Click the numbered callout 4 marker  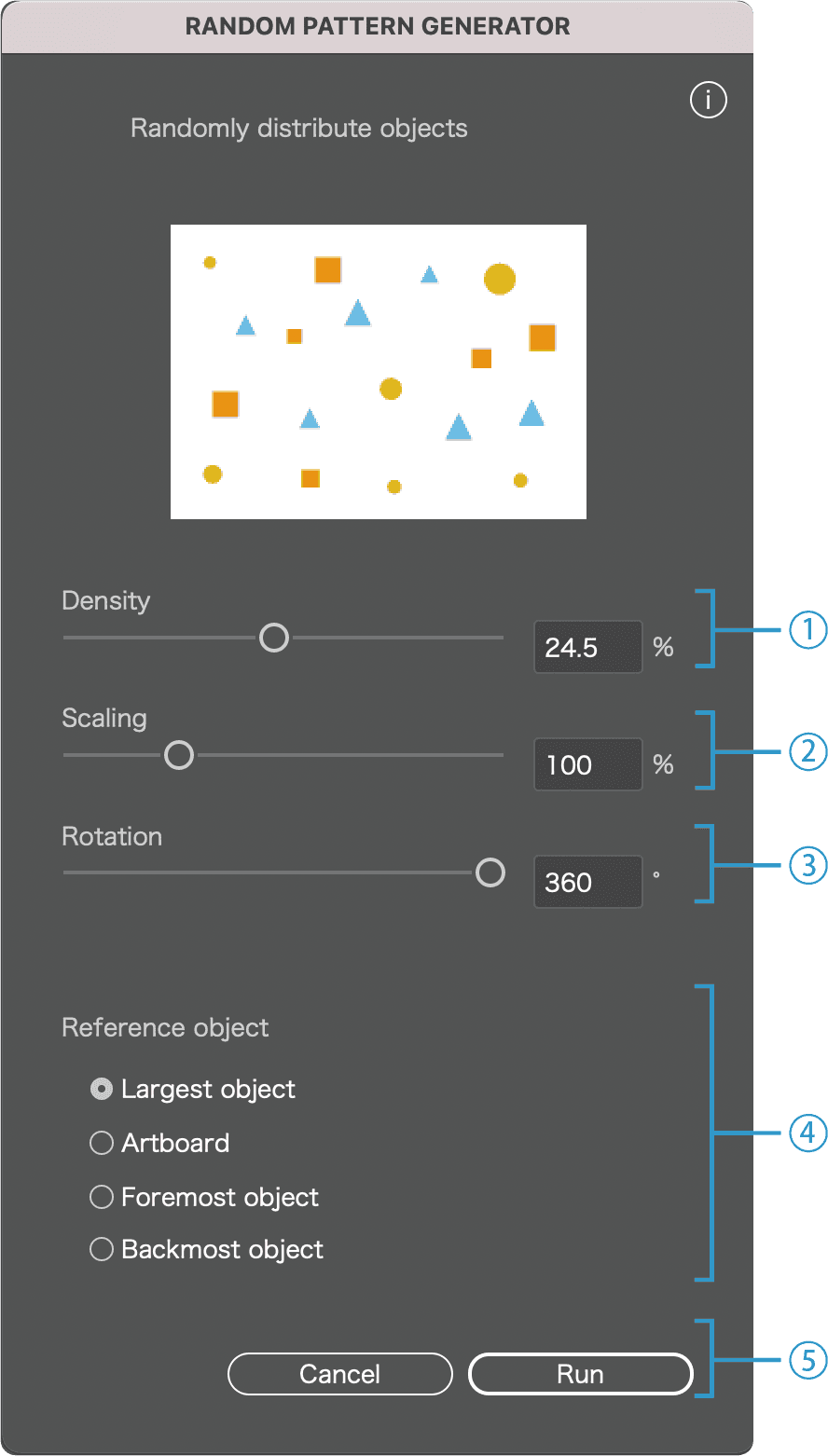click(807, 1133)
